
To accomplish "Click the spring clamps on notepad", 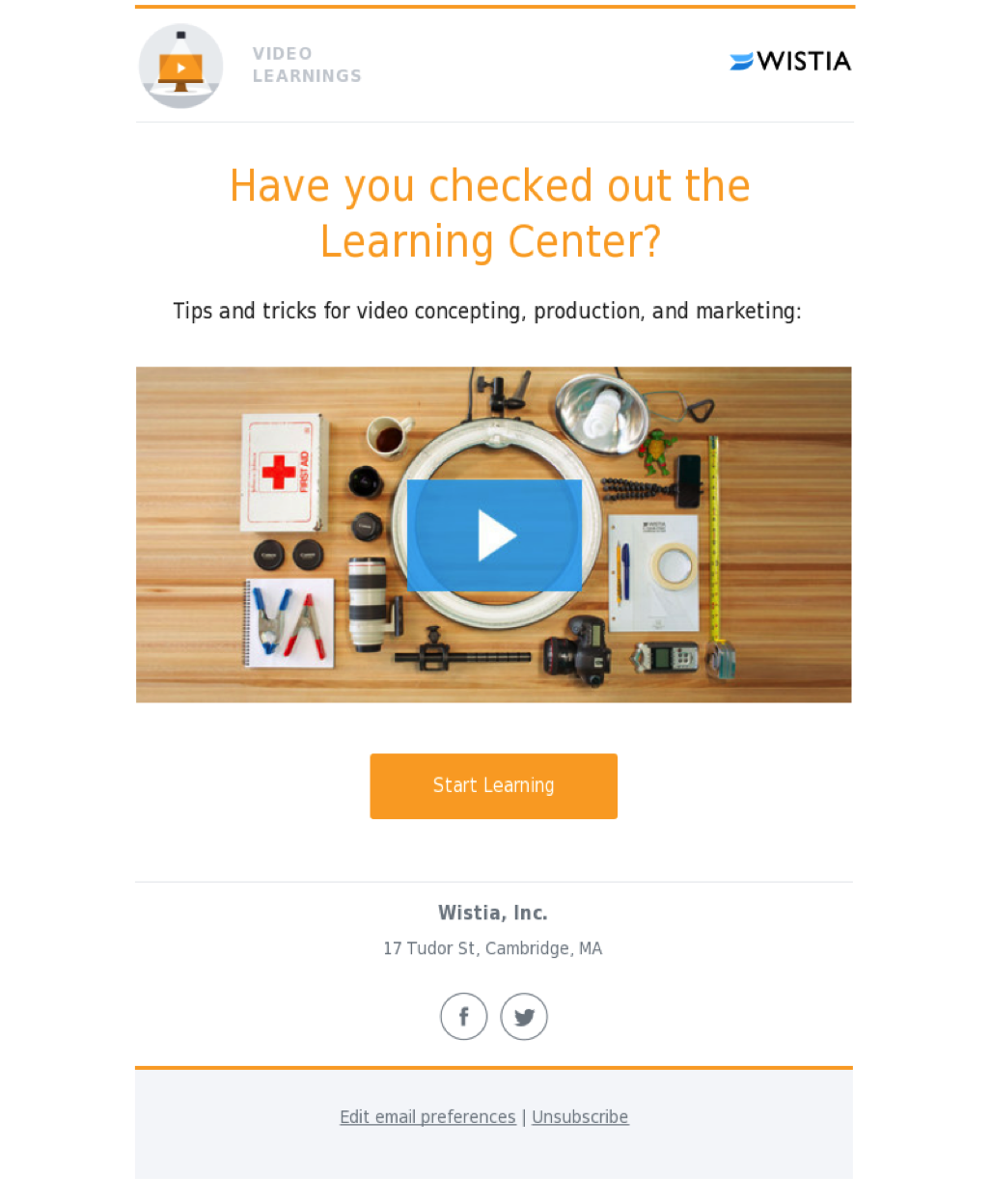I will click(x=289, y=624).
